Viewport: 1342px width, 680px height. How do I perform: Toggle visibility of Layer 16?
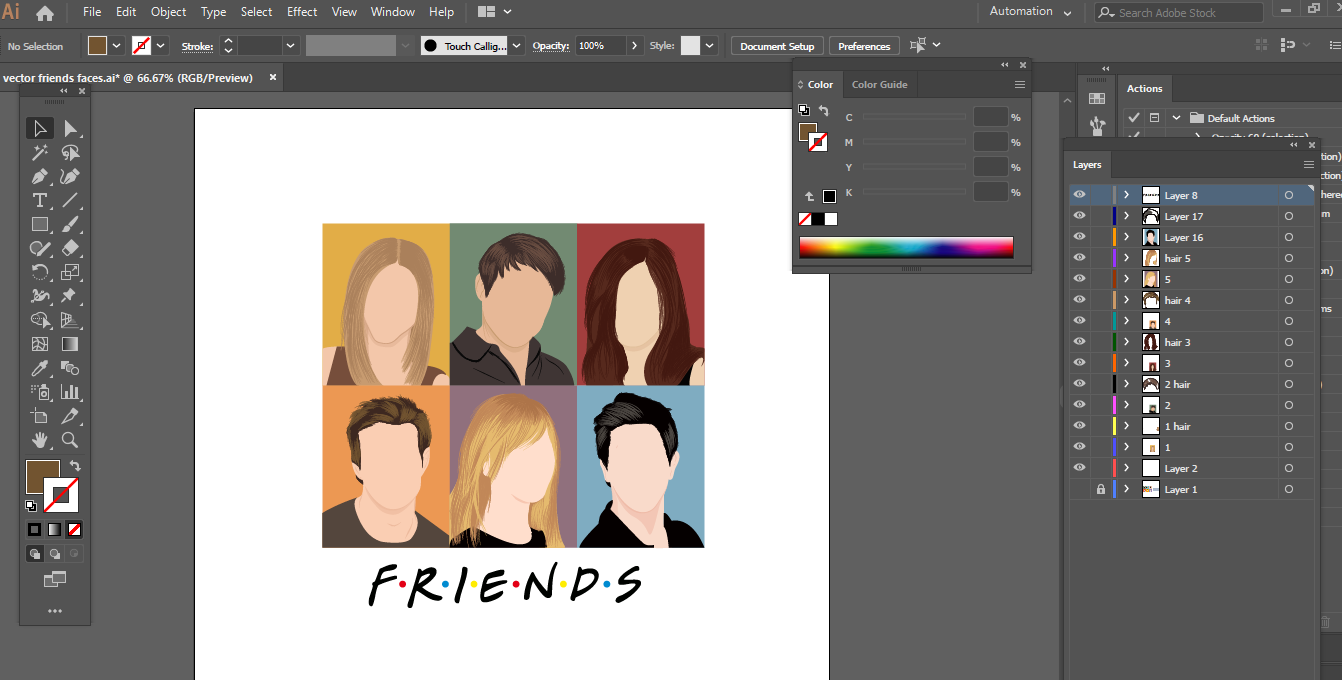click(x=1079, y=237)
